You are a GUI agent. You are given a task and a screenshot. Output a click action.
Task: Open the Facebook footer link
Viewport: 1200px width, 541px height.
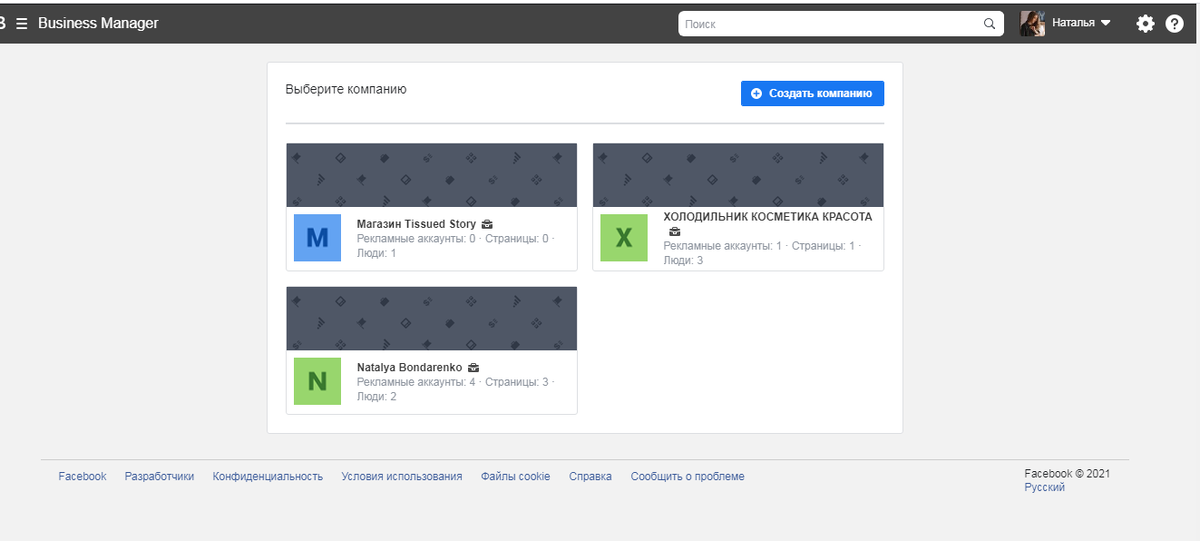pyautogui.click(x=82, y=477)
